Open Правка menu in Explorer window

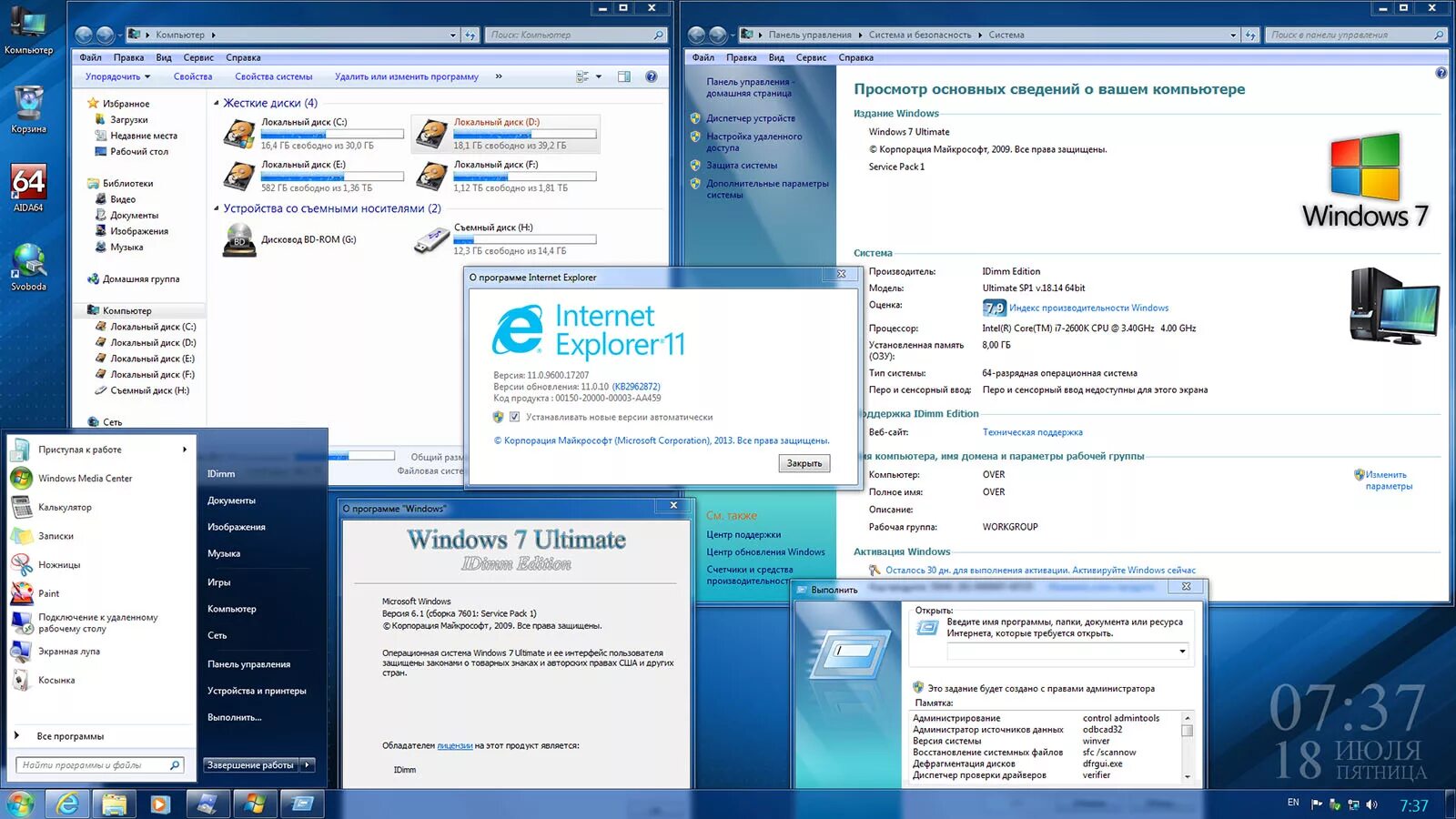(x=128, y=57)
